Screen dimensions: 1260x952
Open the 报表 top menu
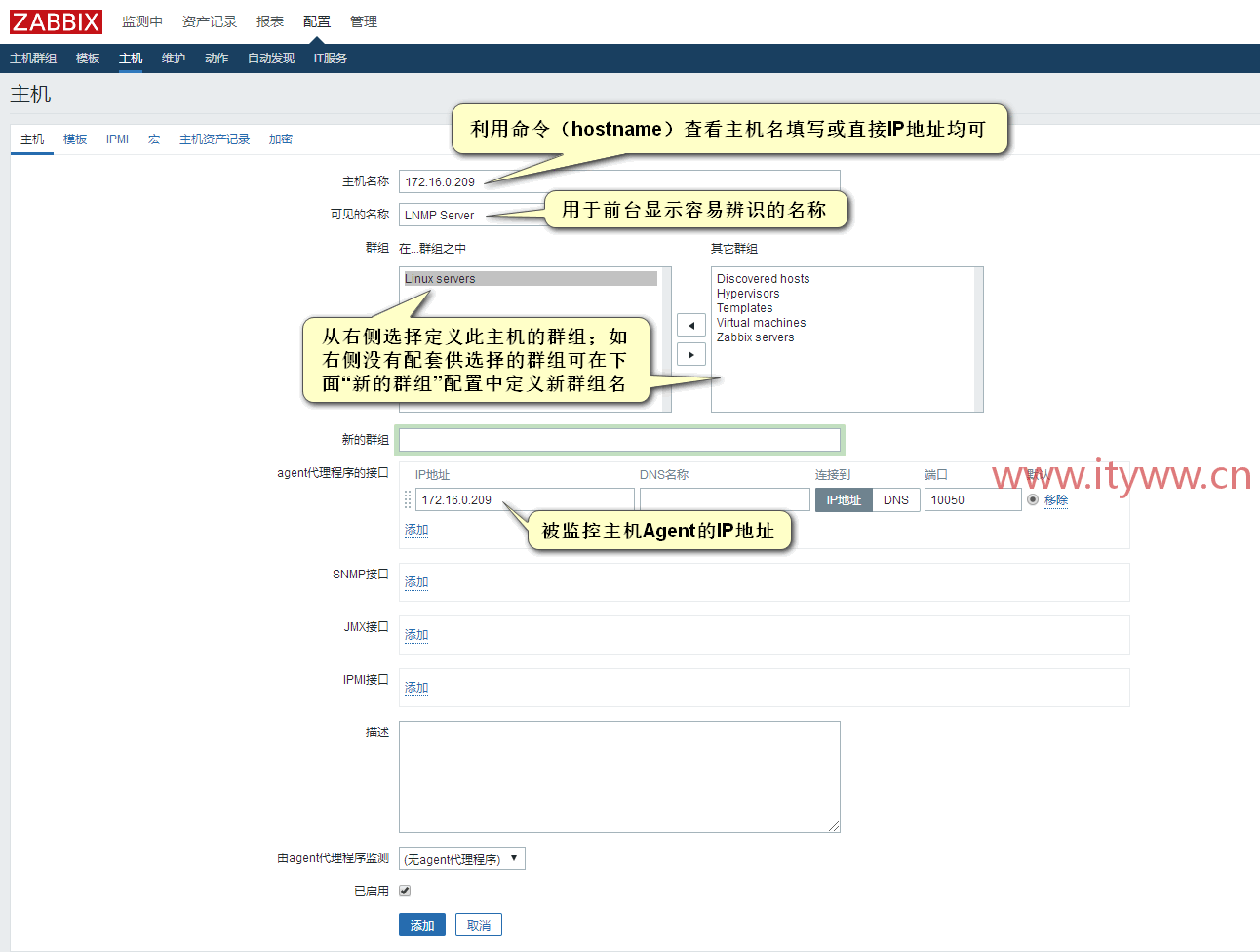click(x=270, y=21)
